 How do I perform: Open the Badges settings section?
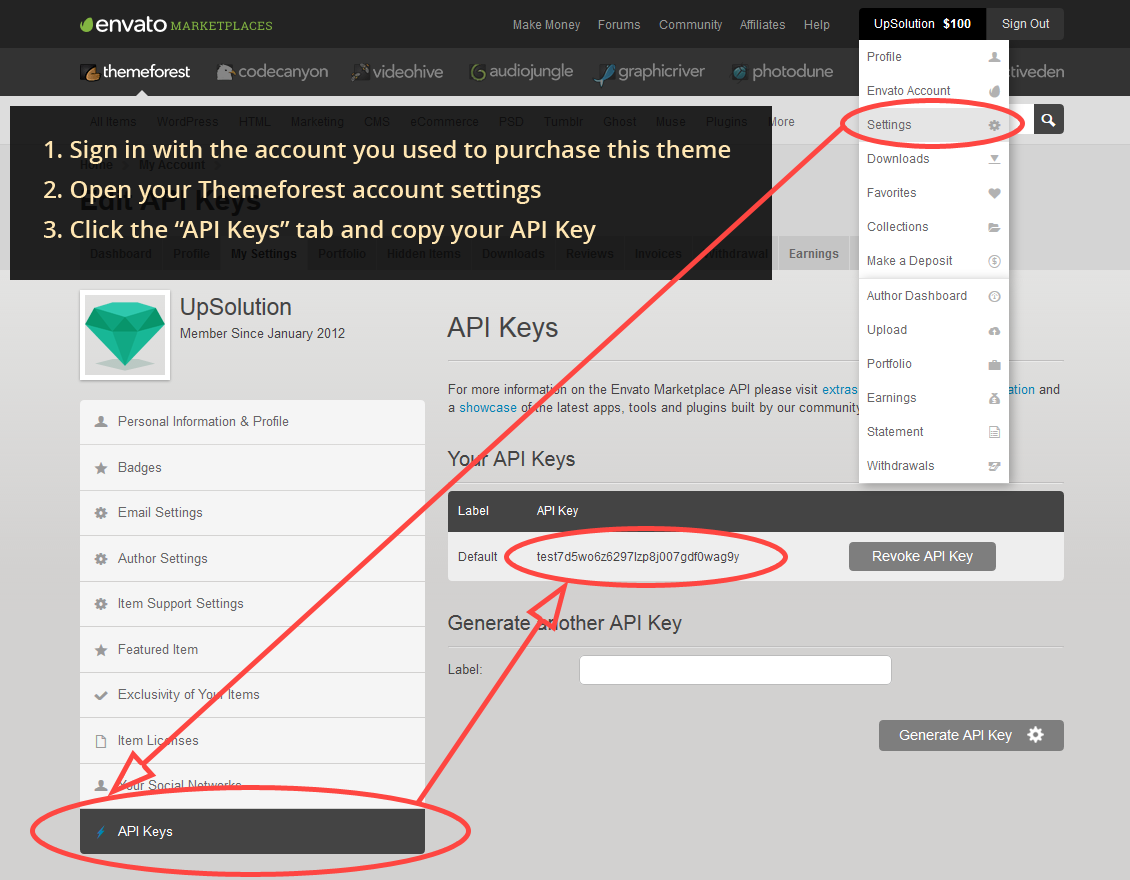click(252, 468)
